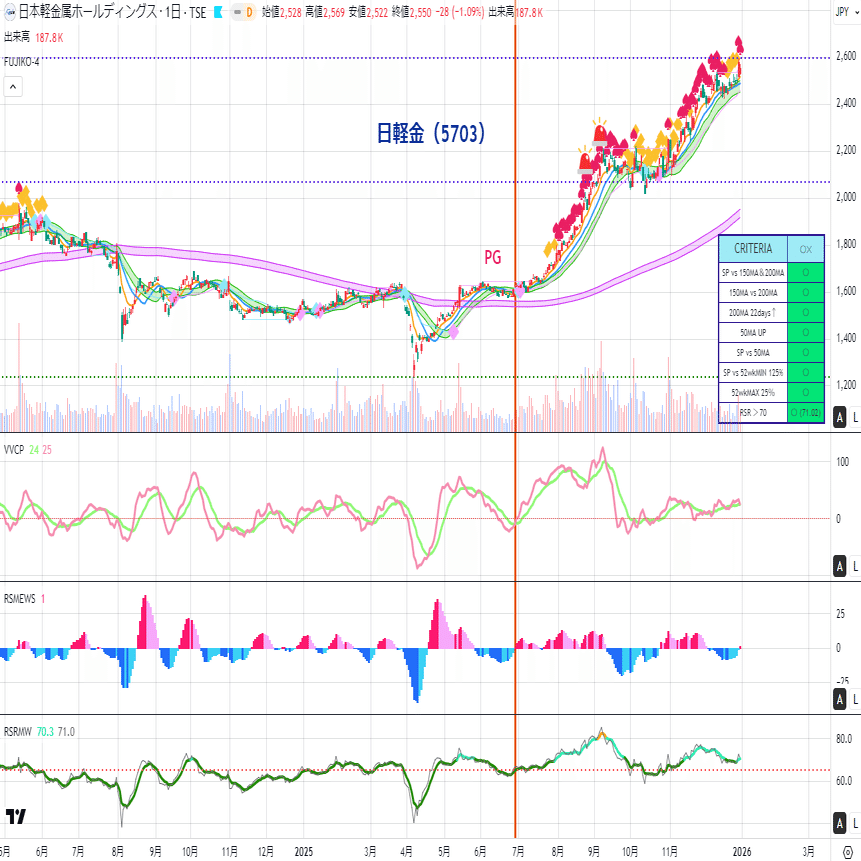Image resolution: width=861 pixels, height=861 pixels.
Task: Click the OX header cell in the criteria table
Action: click(x=806, y=249)
